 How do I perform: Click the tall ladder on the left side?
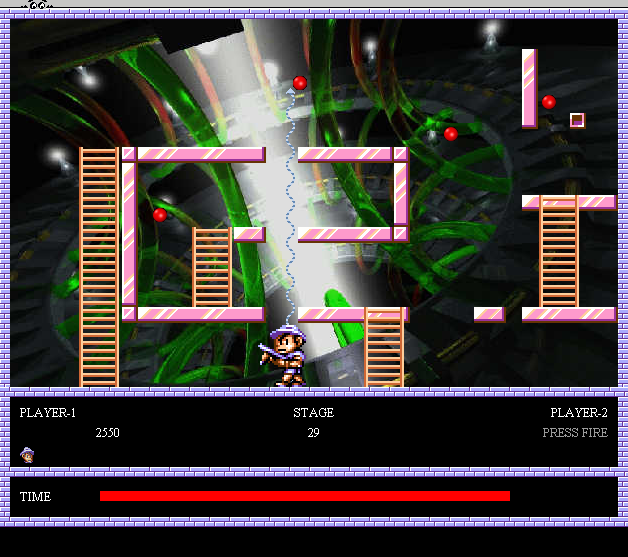coord(99,267)
